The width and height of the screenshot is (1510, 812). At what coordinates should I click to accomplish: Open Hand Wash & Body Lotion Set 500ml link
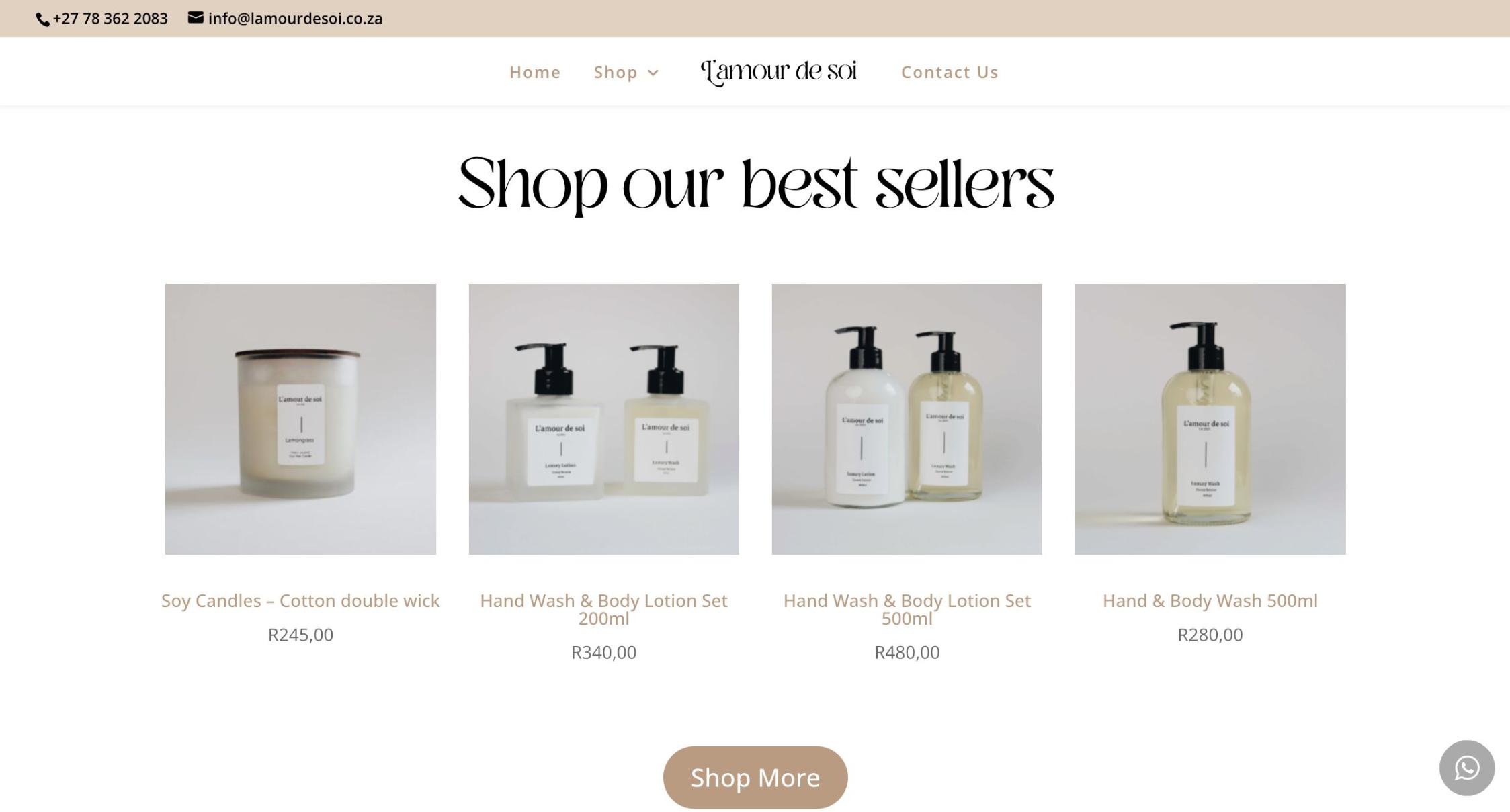pyautogui.click(x=907, y=609)
